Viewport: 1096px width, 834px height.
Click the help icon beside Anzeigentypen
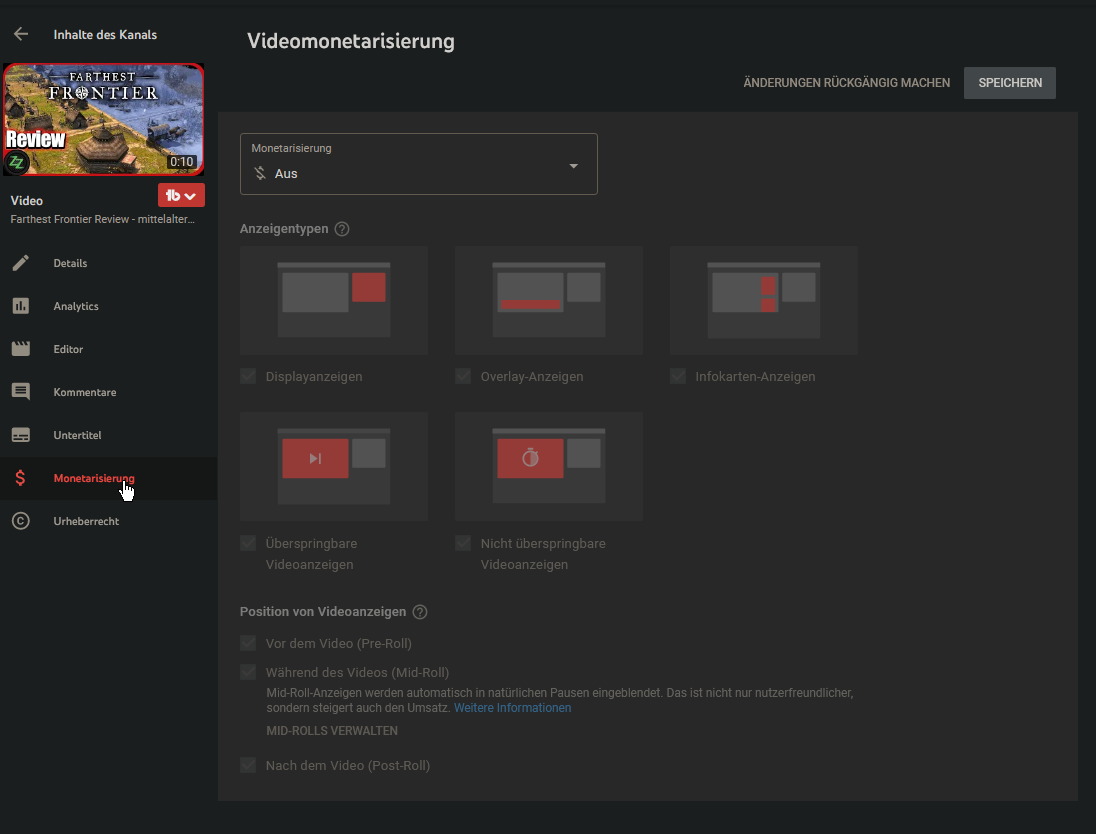(x=342, y=229)
